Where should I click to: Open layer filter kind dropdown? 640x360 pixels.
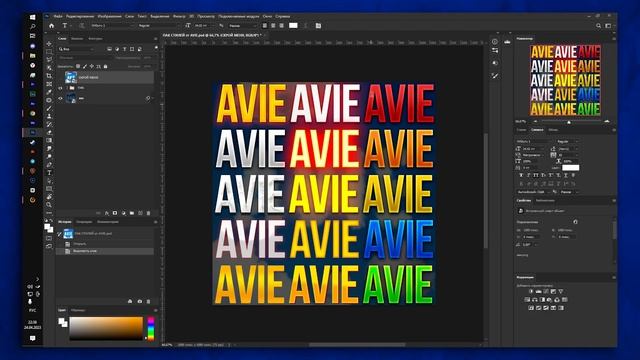click(76, 49)
